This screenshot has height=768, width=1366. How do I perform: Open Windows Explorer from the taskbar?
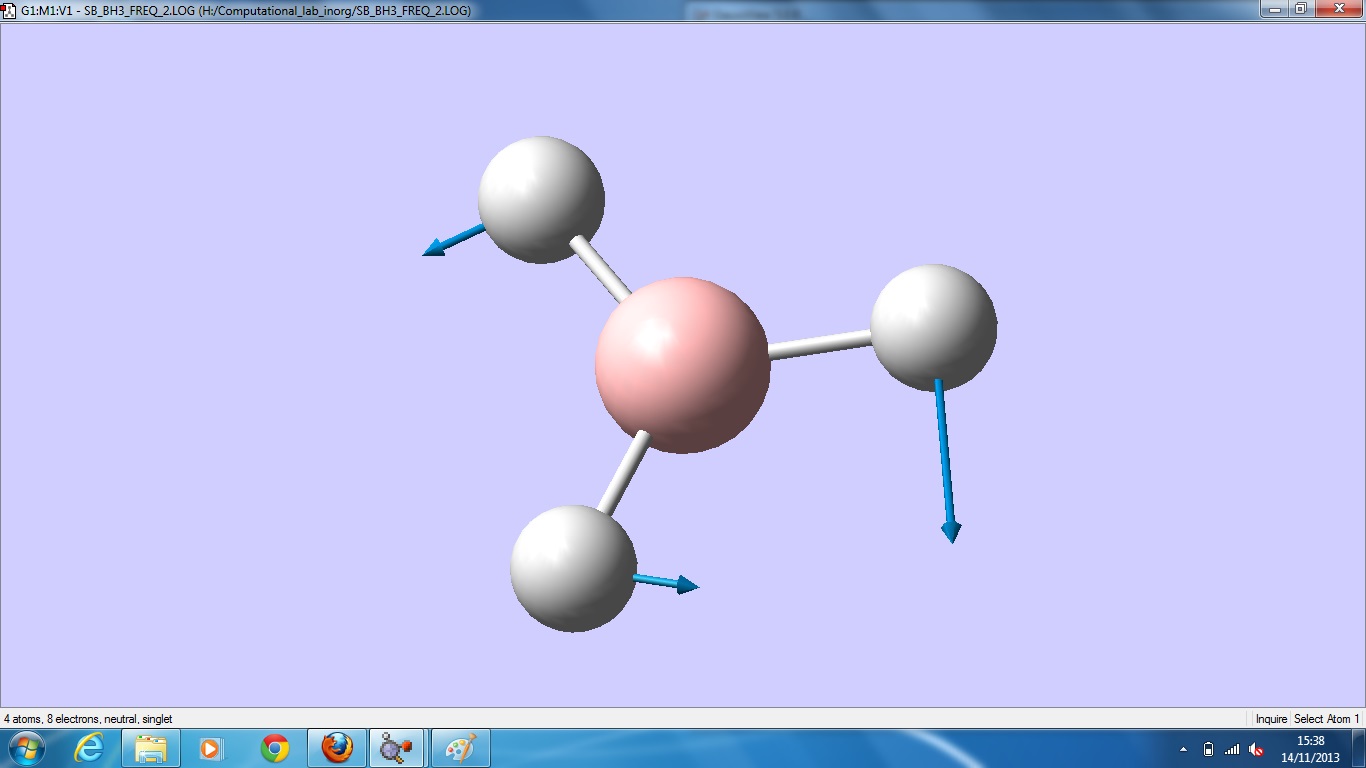[151, 748]
